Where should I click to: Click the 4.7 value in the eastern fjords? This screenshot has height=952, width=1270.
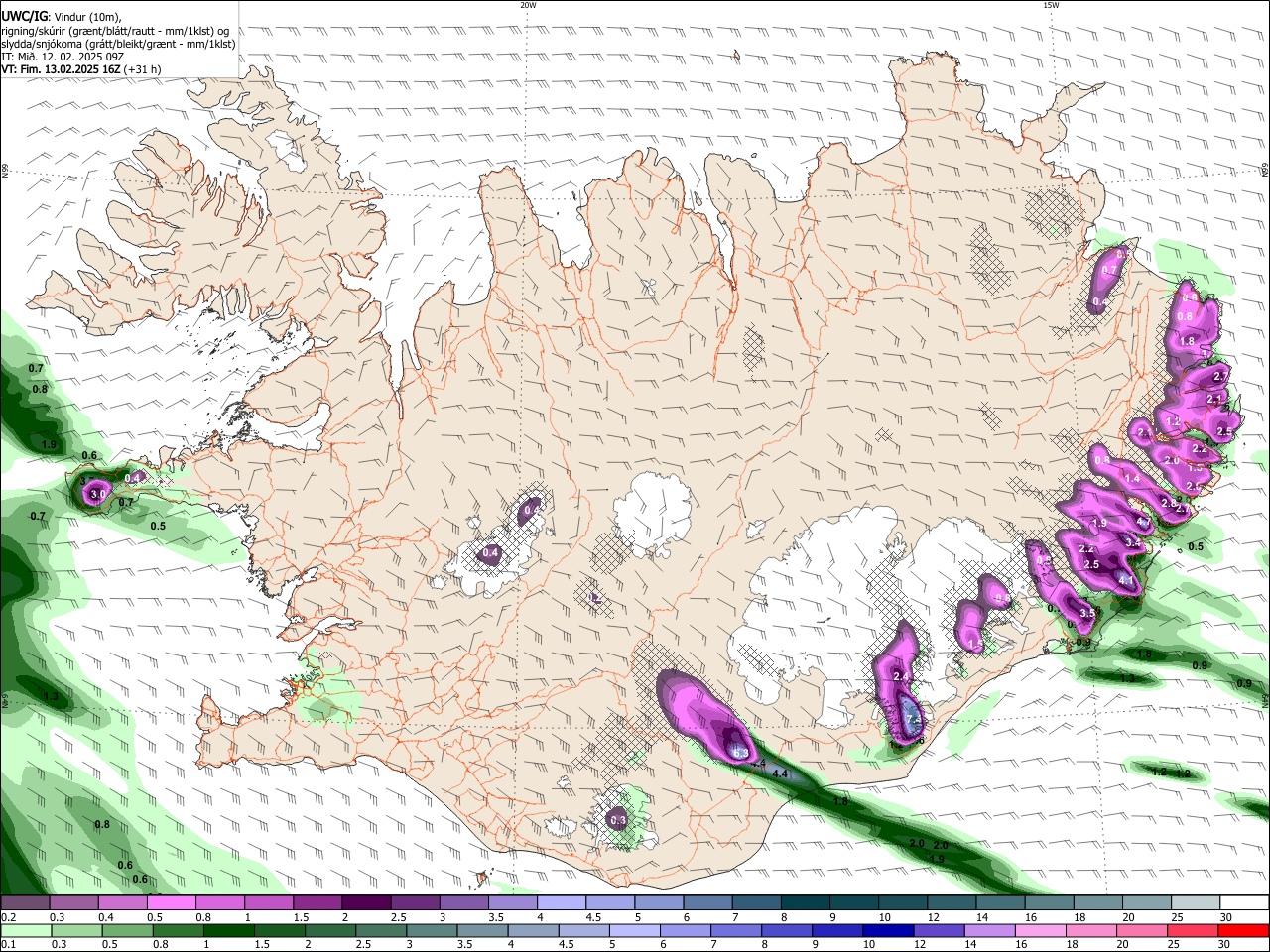coord(1143,523)
